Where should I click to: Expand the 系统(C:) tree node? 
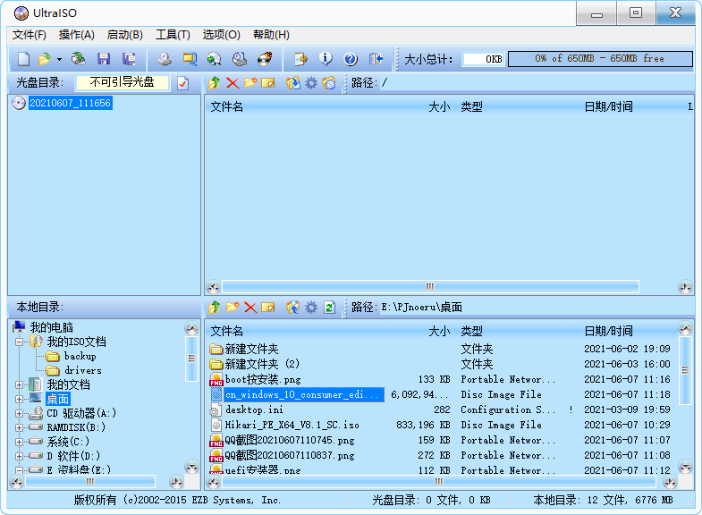coord(19,442)
